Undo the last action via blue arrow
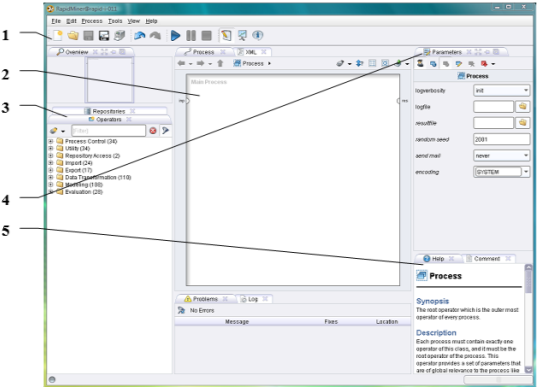Image resolution: width=537 pixels, height=388 pixels. pyautogui.click(x=139, y=35)
